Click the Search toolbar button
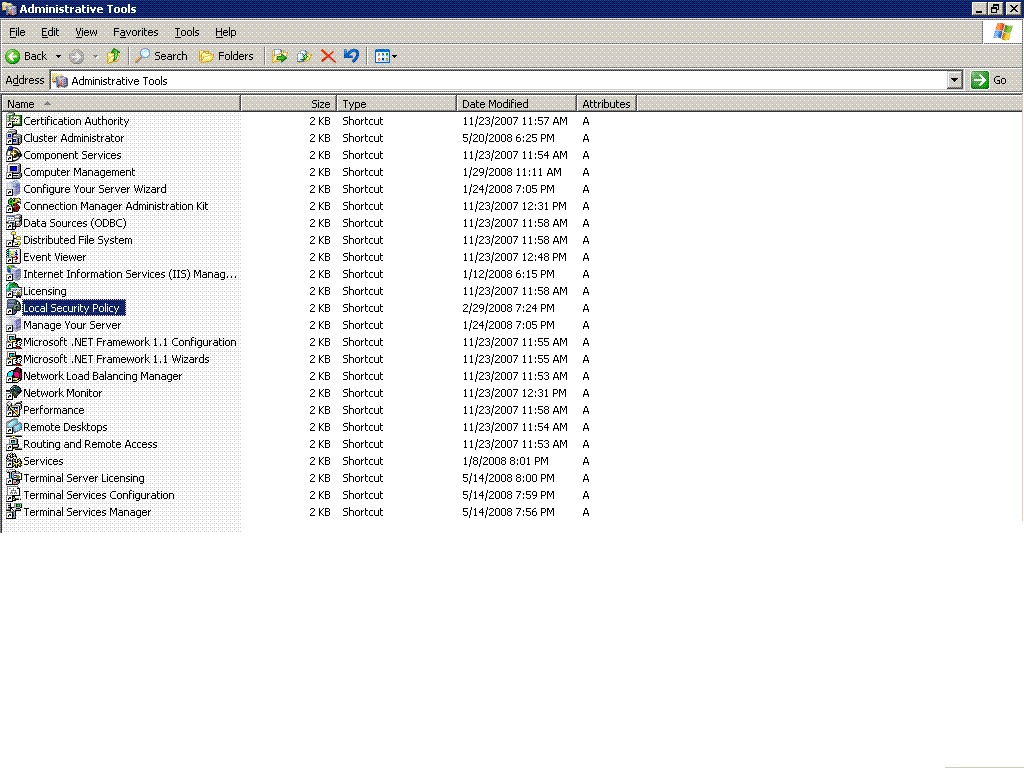Viewport: 1024px width, 768px height. pos(161,56)
